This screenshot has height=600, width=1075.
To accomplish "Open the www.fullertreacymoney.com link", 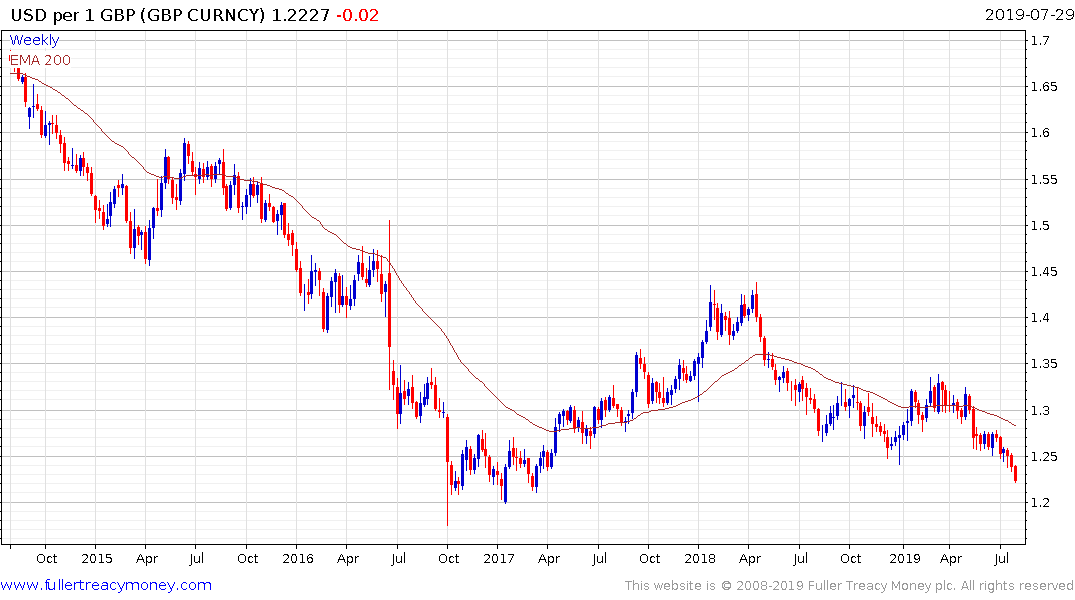I will 106,585.
